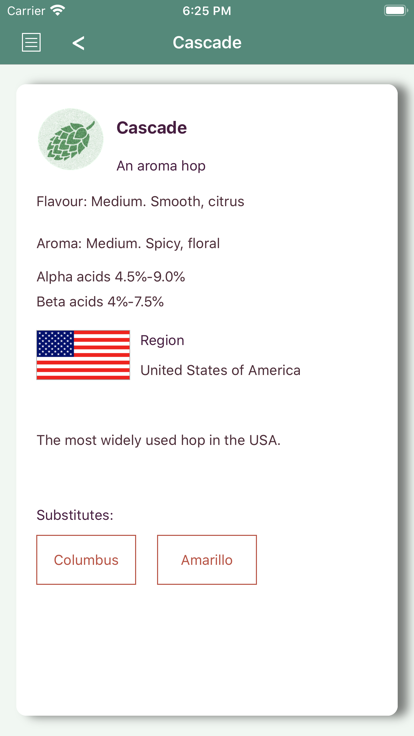Go back using the left arrow

pyautogui.click(x=78, y=43)
